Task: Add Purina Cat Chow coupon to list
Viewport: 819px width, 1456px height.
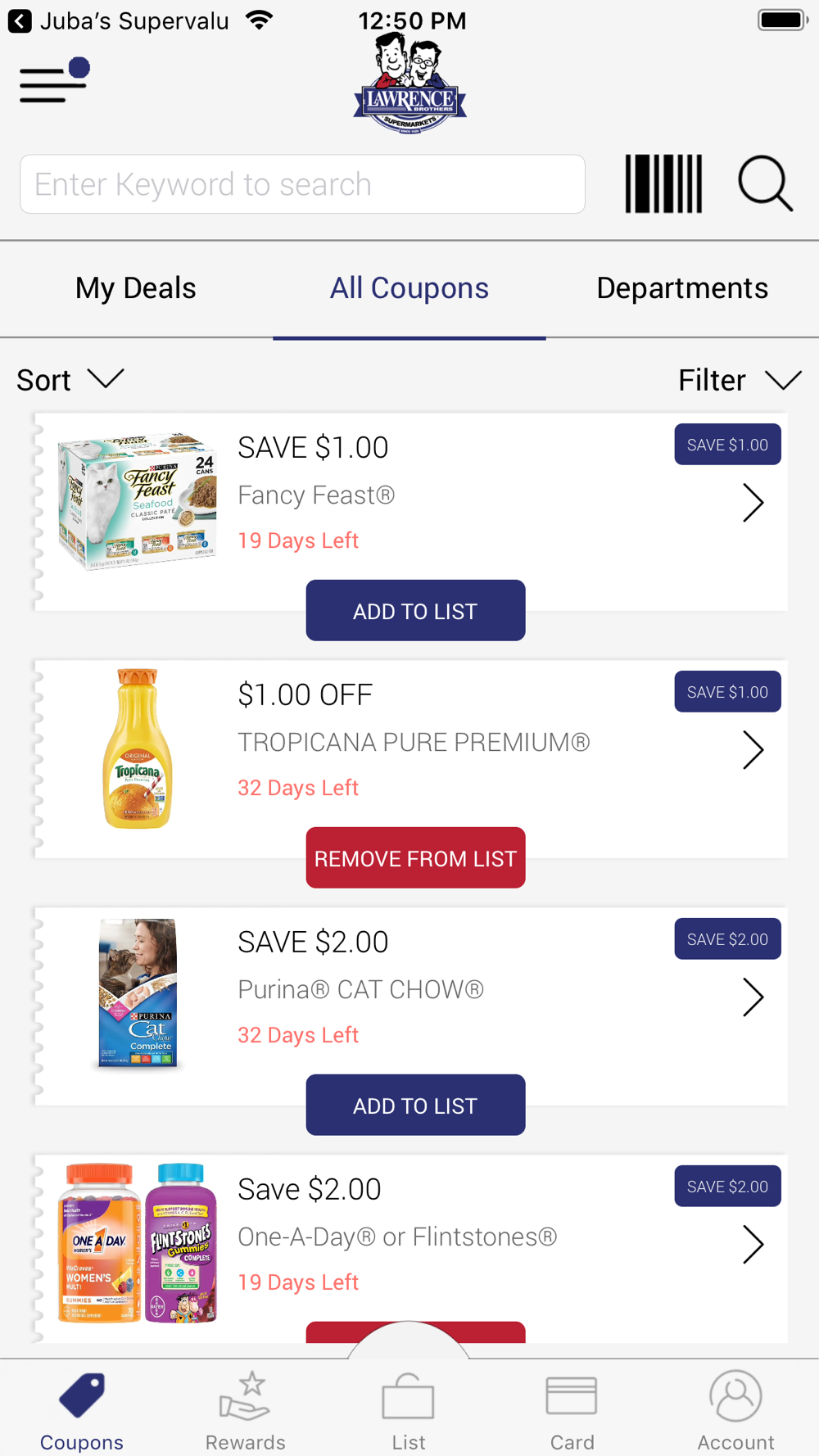Action: (x=415, y=1106)
